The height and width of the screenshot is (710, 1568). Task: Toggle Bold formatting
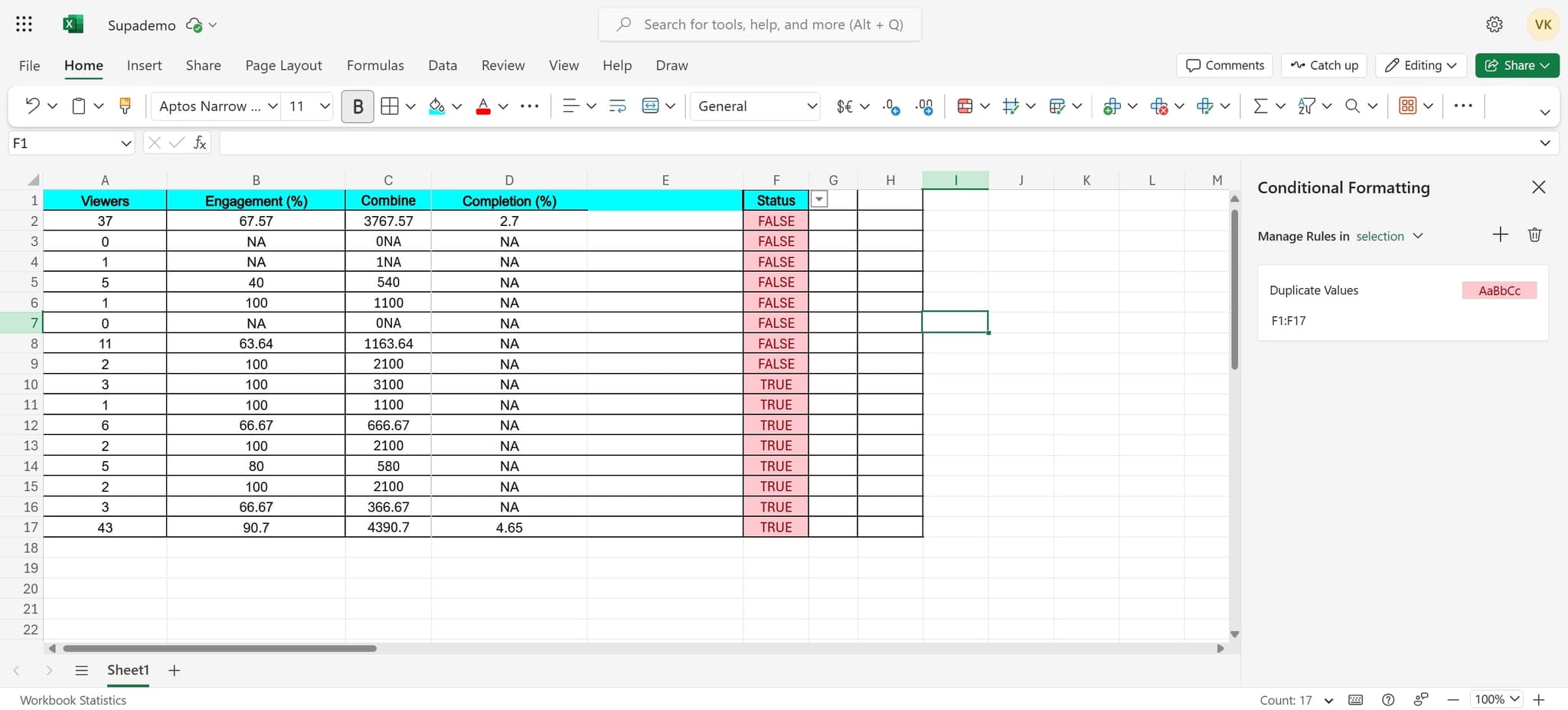[x=358, y=106]
